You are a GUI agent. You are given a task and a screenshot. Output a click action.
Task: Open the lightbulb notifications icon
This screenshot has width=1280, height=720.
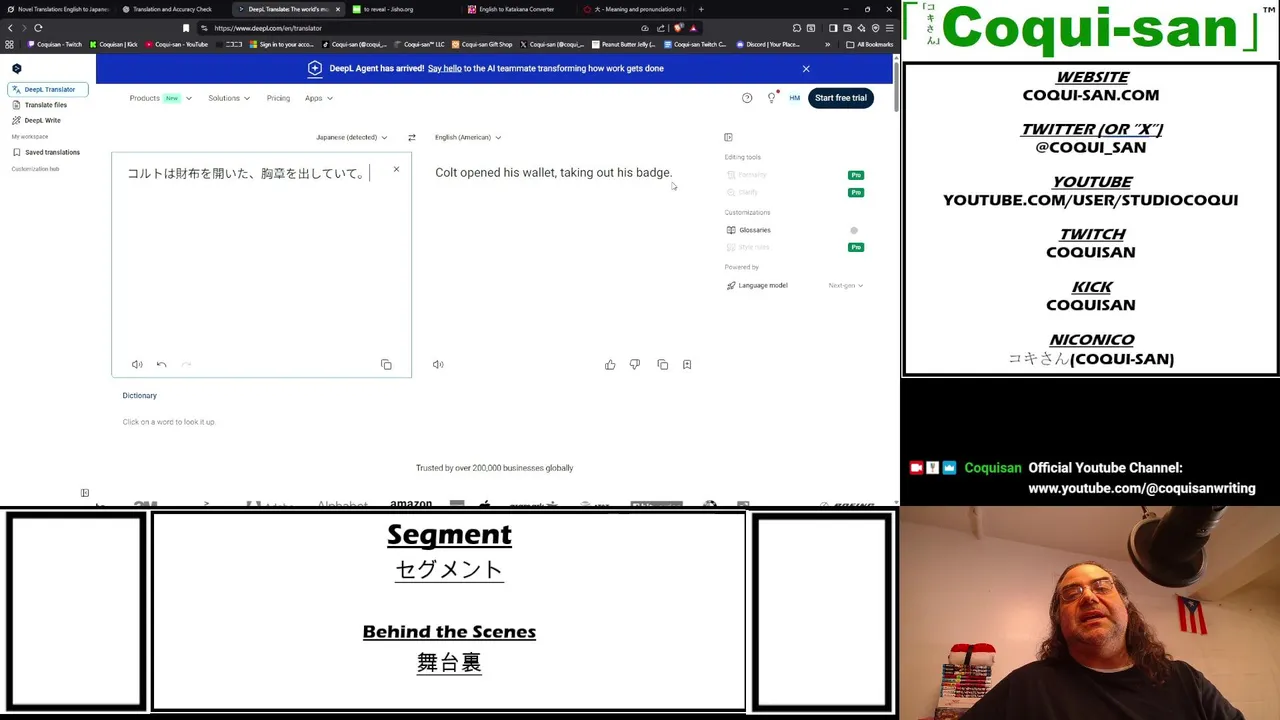click(x=771, y=98)
